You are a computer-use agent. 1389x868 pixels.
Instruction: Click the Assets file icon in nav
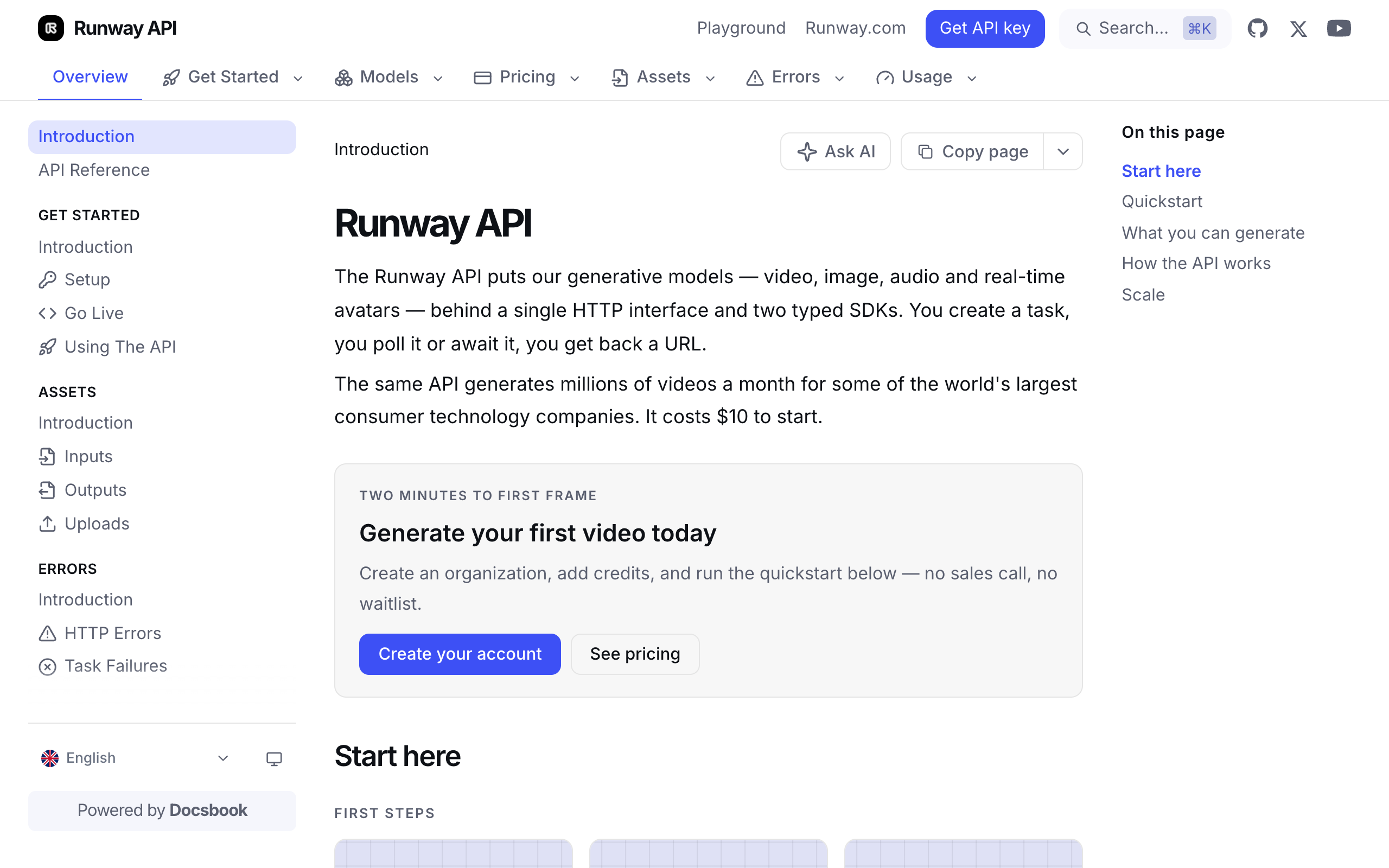[x=620, y=78]
